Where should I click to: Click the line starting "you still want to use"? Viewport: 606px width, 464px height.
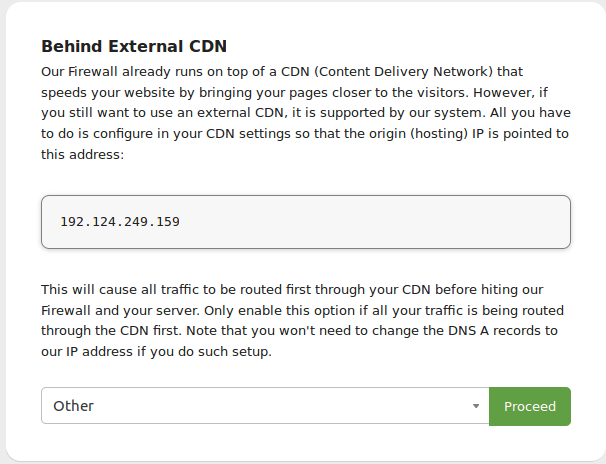(306, 113)
